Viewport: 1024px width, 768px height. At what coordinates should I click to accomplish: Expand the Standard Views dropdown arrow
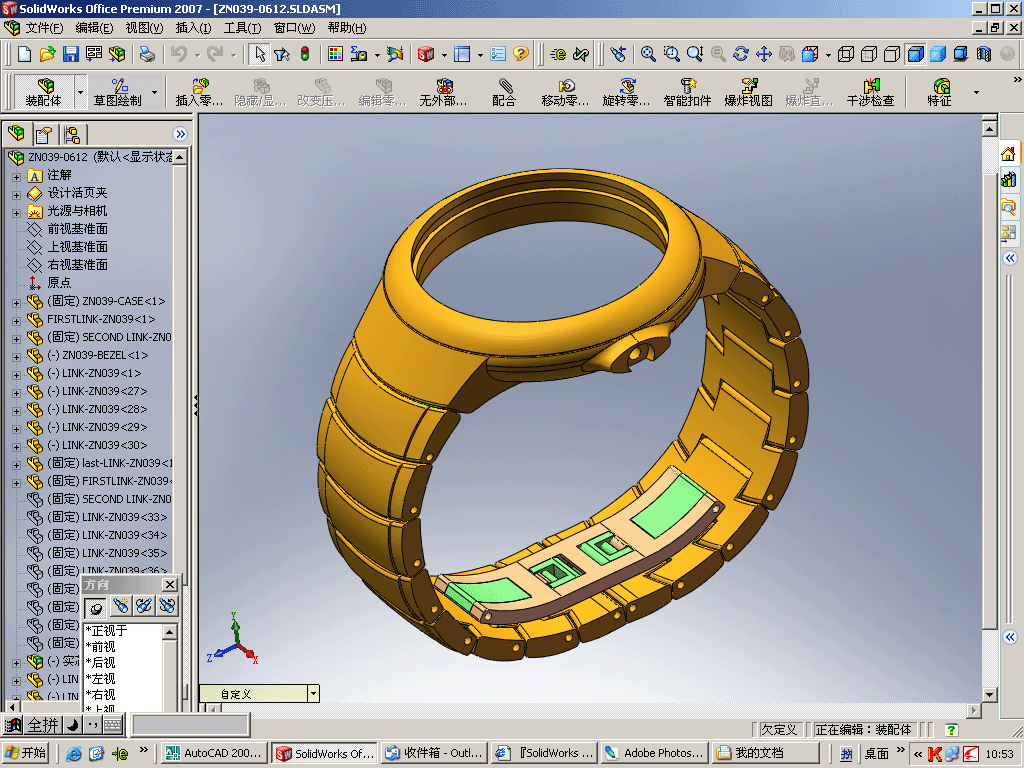point(828,55)
